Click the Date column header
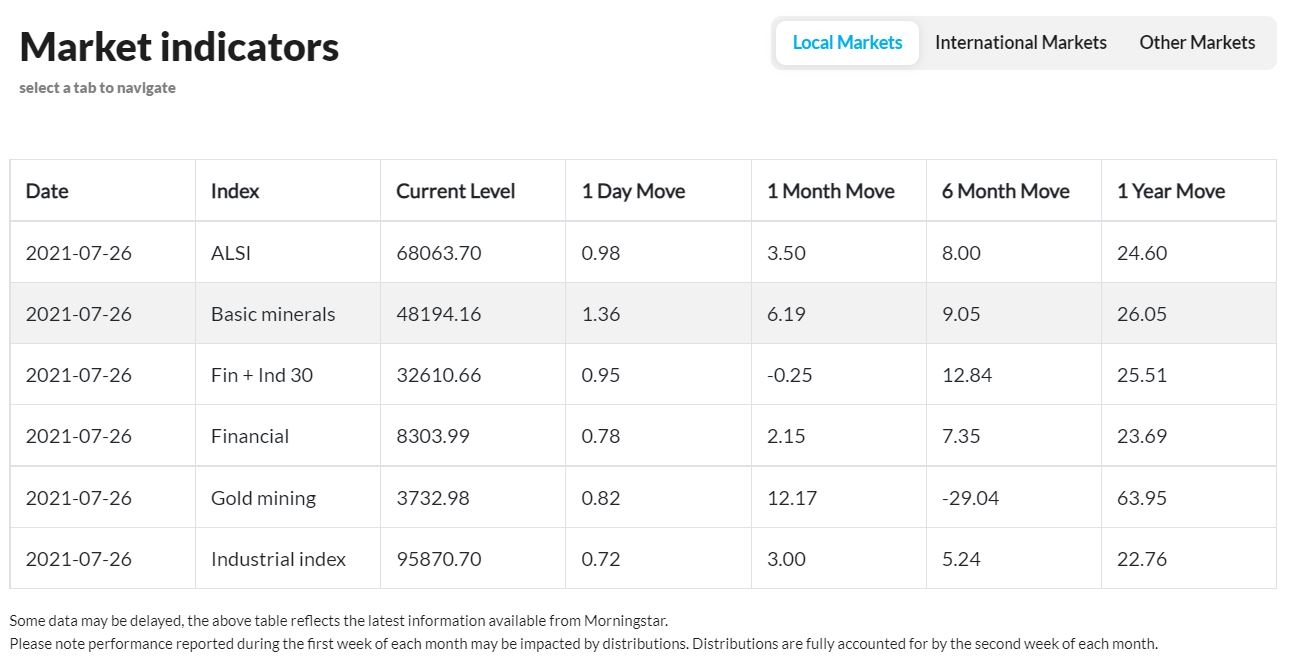Image resolution: width=1289 pixels, height=662 pixels. (x=103, y=191)
